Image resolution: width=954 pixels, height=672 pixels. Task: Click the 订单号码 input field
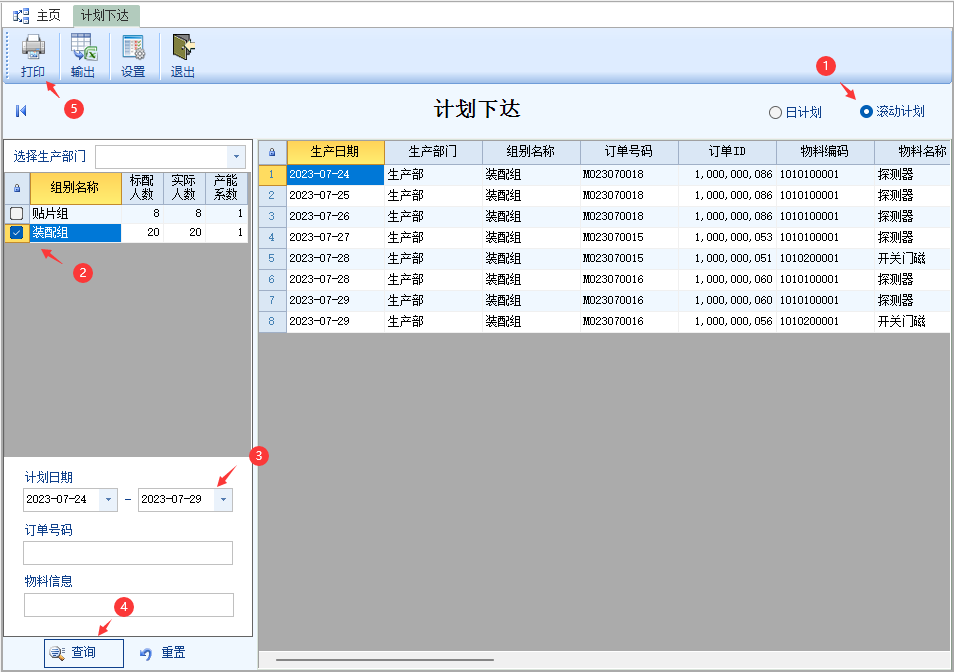pyautogui.click(x=128, y=553)
